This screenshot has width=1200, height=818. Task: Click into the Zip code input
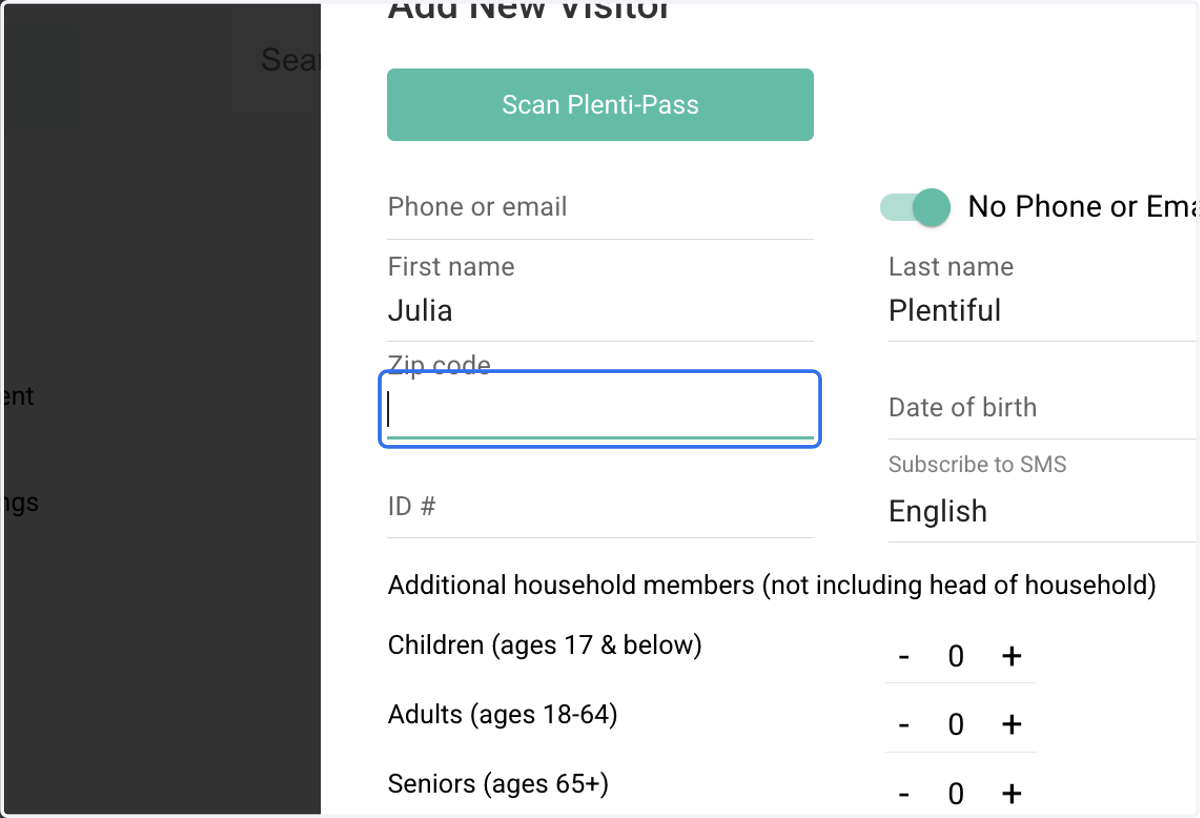tap(600, 409)
